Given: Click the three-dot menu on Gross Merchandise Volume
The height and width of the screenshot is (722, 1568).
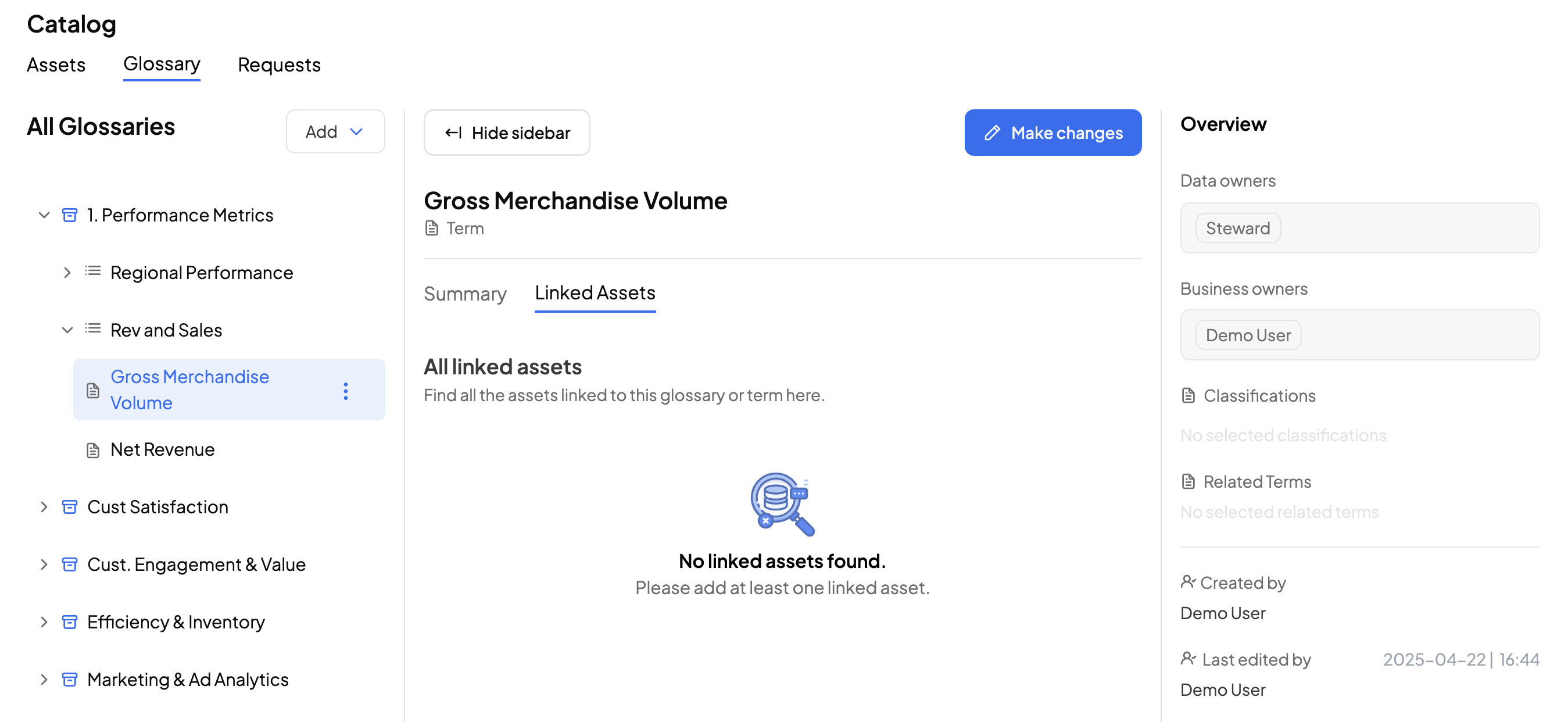Looking at the screenshot, I should tap(346, 391).
